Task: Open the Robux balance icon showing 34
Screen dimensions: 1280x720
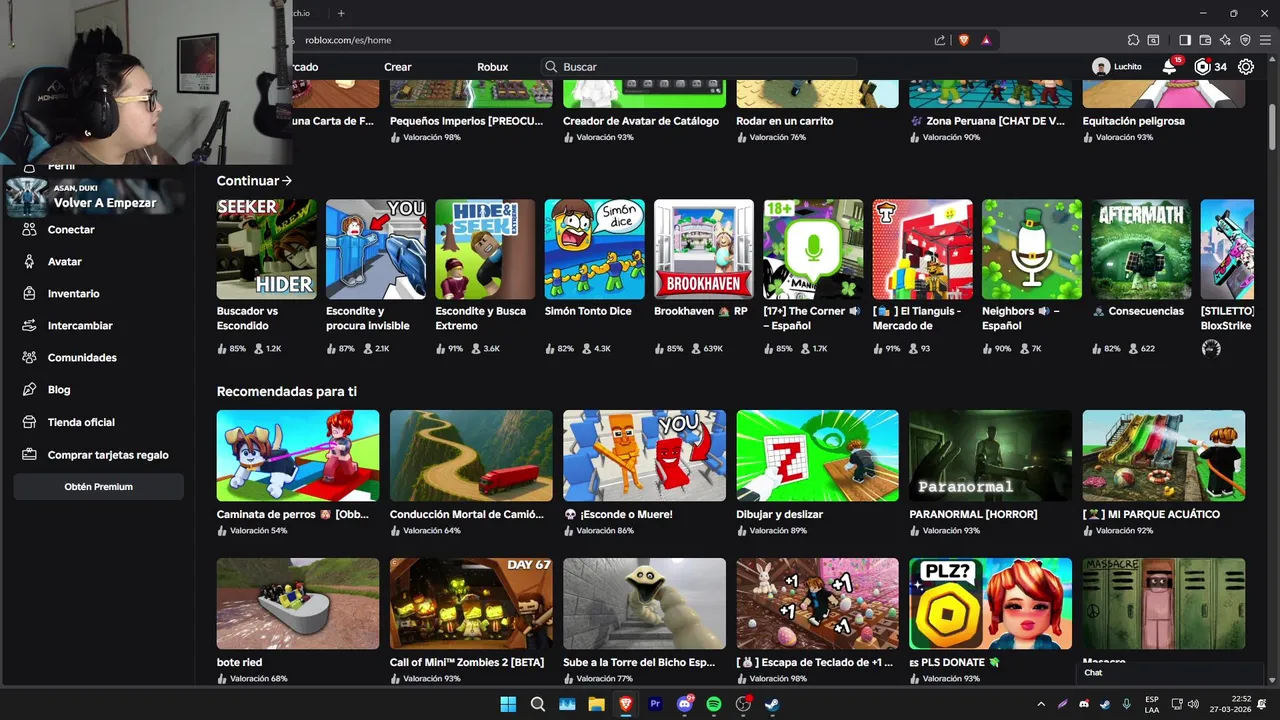Action: (x=1202, y=67)
